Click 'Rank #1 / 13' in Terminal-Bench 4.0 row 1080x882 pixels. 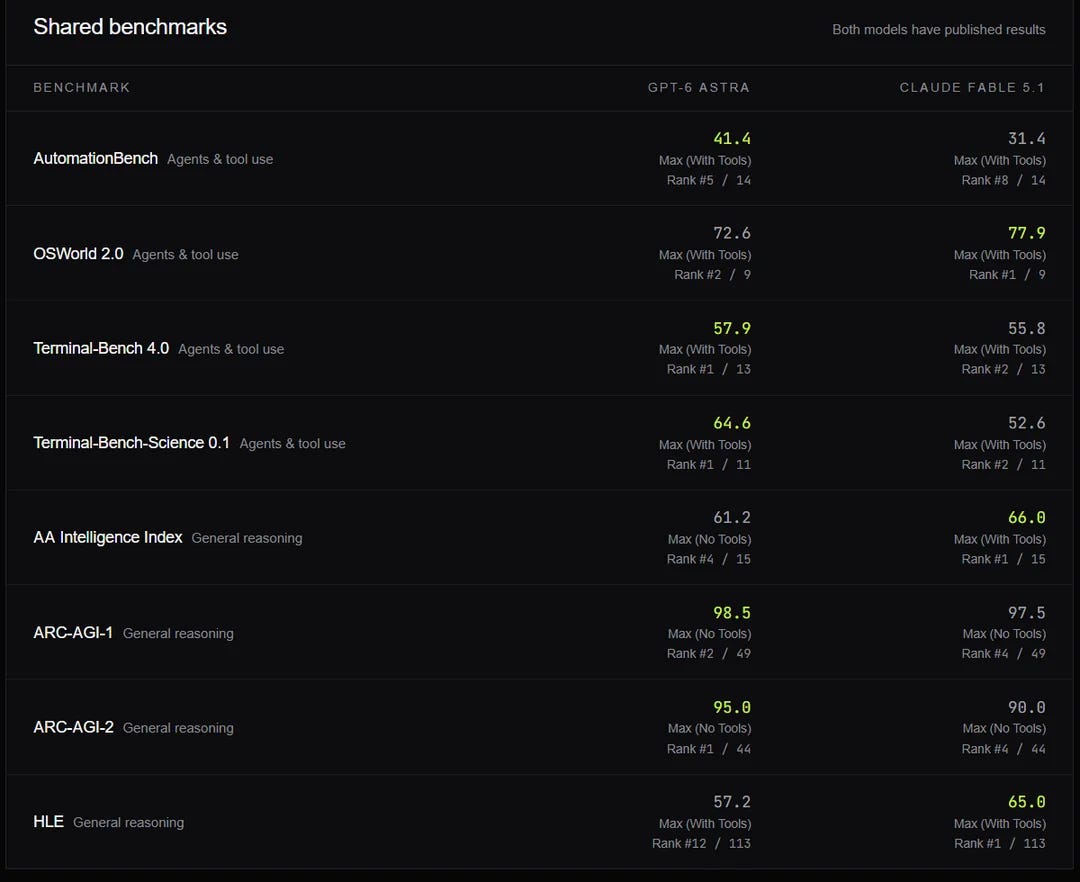click(x=709, y=370)
